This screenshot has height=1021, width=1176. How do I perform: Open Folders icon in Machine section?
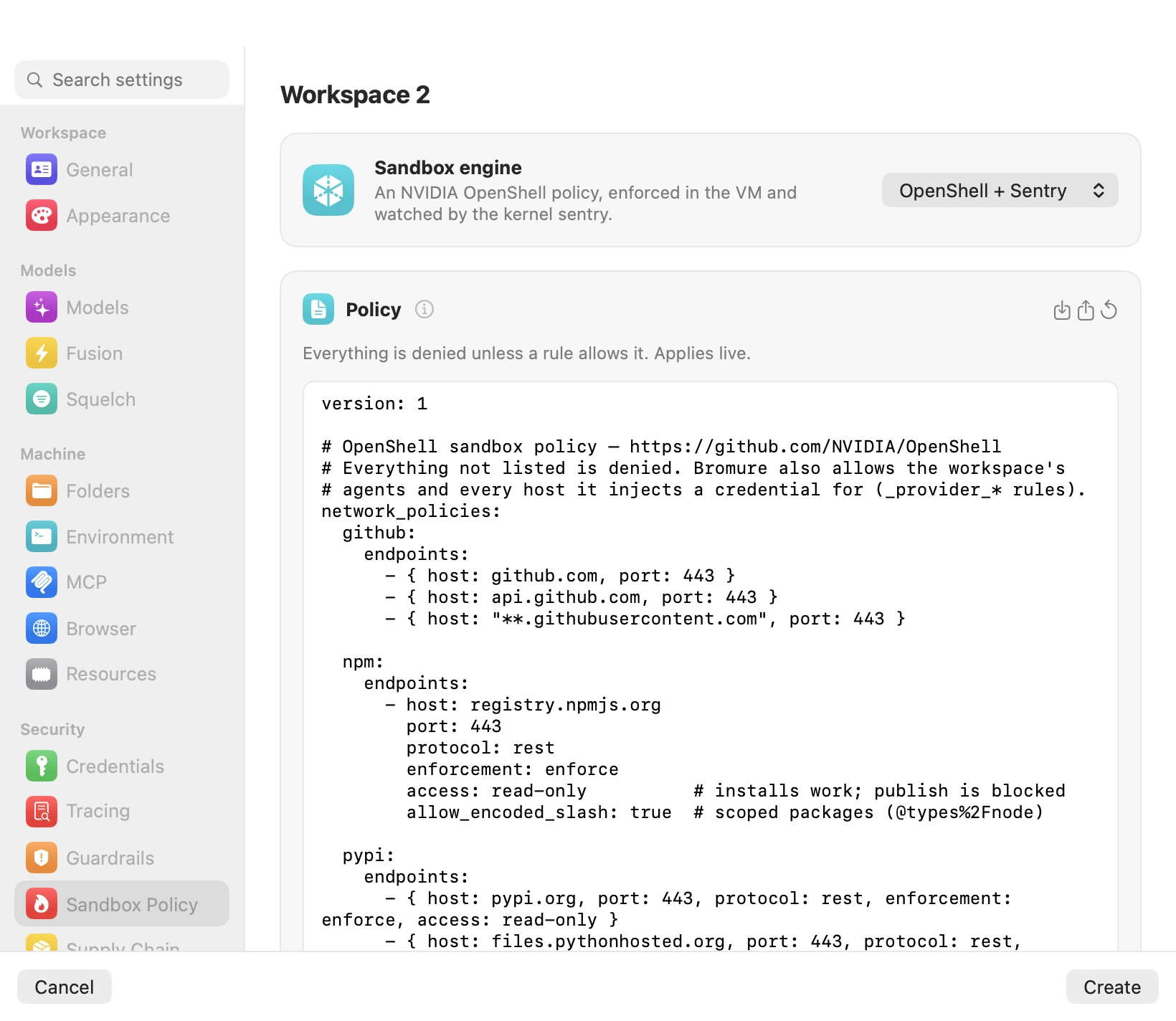(x=42, y=491)
